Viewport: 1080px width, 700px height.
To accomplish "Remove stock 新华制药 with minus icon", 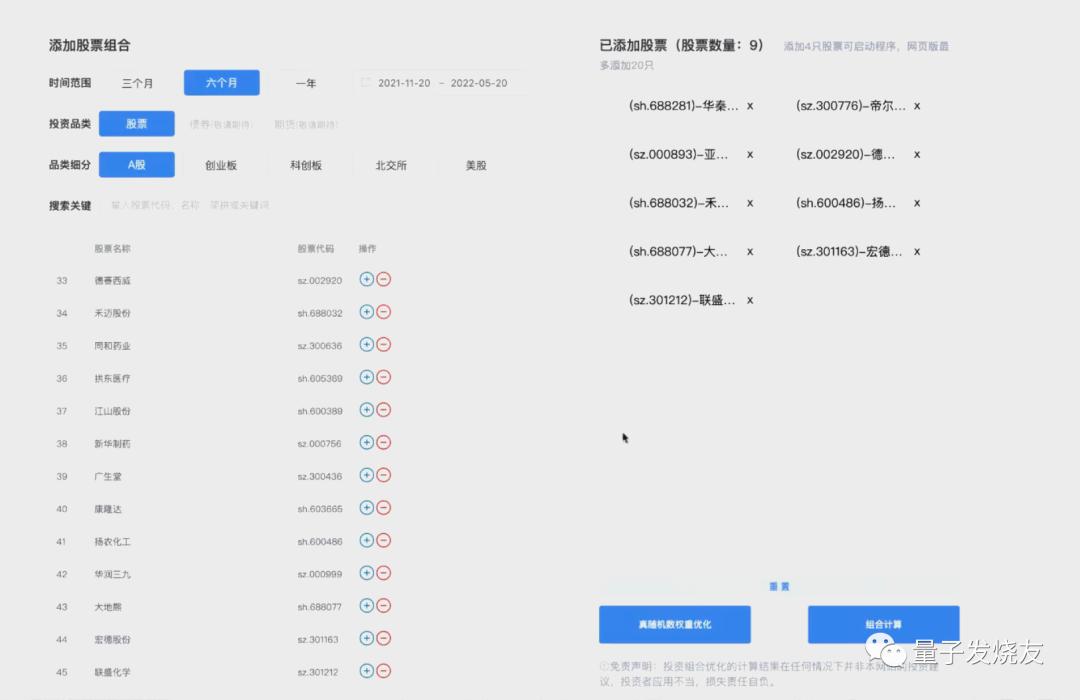I will point(384,442).
